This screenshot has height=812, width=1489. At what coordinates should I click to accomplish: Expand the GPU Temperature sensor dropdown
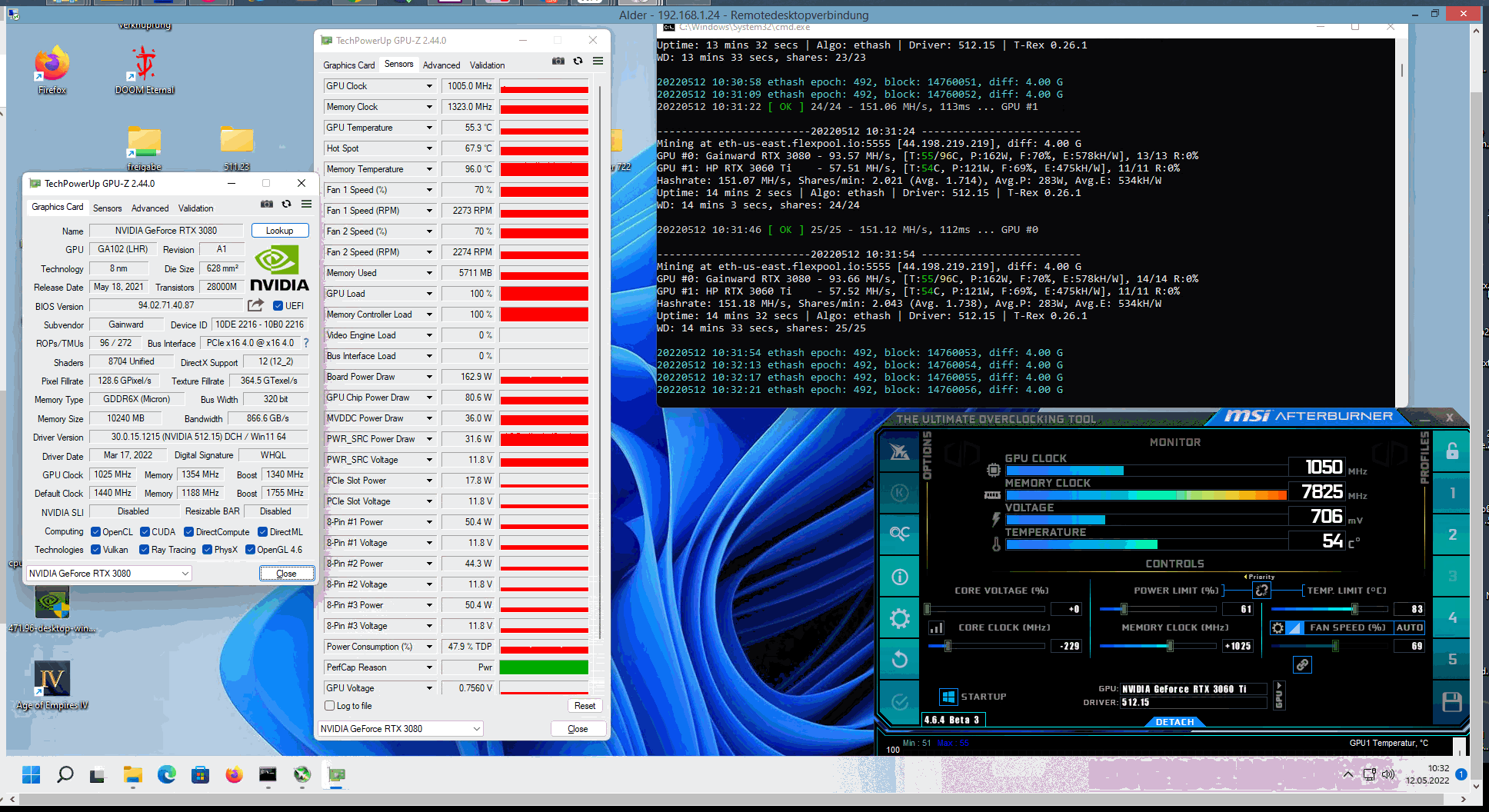(x=429, y=128)
